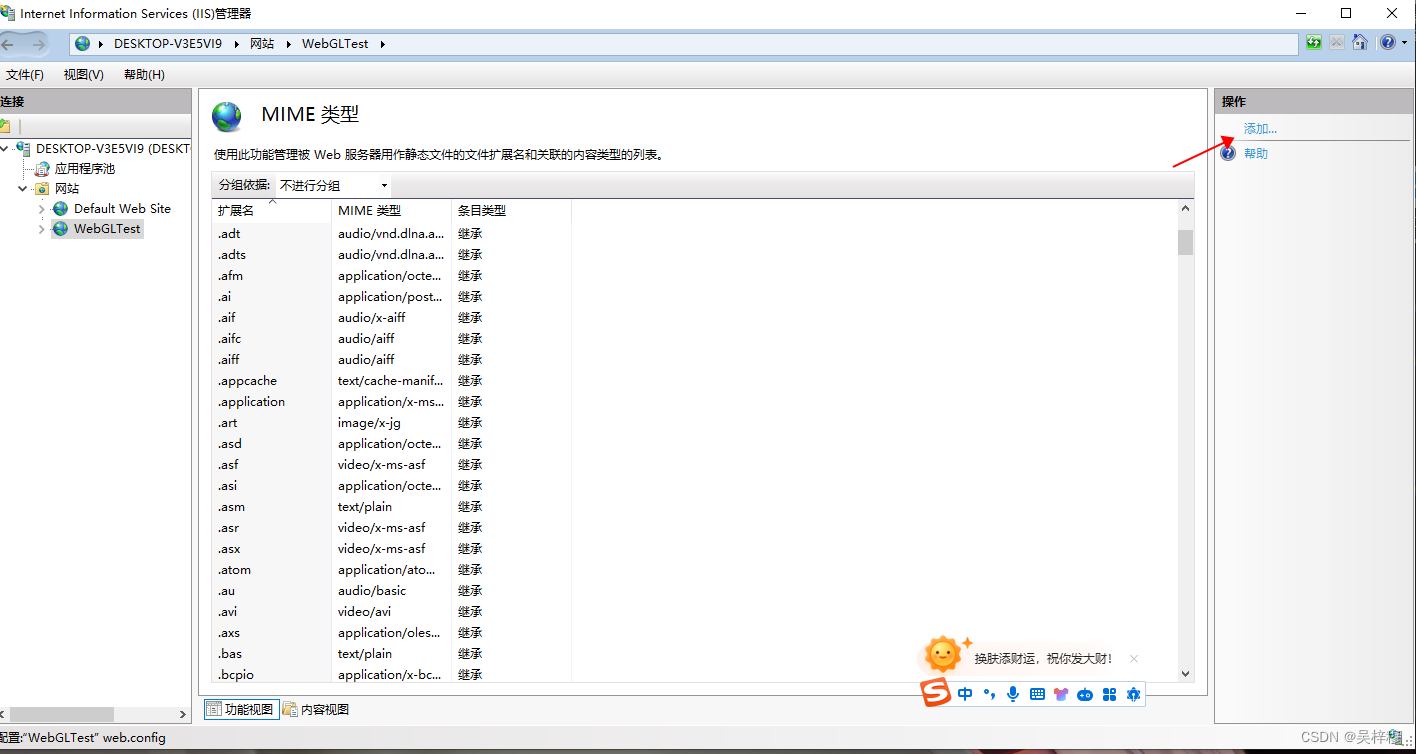The height and width of the screenshot is (754, 1416).
Task: Click the application pools icon in tree
Action: pyautogui.click(x=43, y=169)
